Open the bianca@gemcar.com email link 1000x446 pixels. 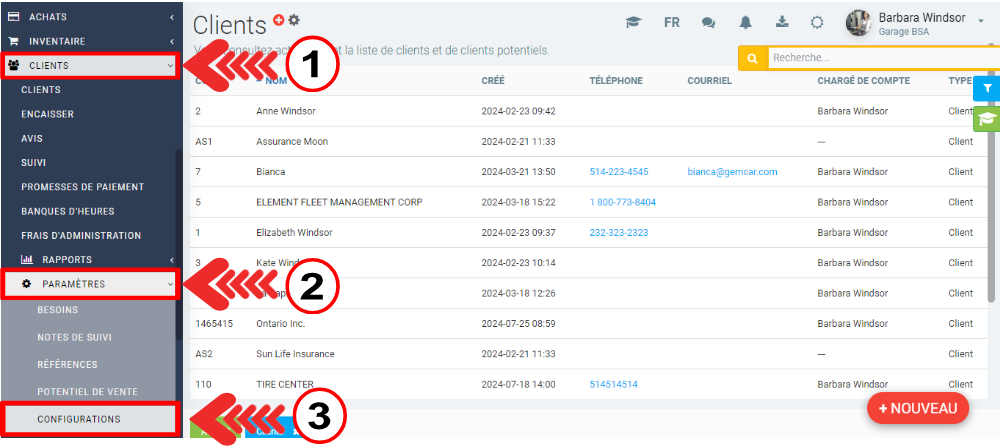(732, 172)
